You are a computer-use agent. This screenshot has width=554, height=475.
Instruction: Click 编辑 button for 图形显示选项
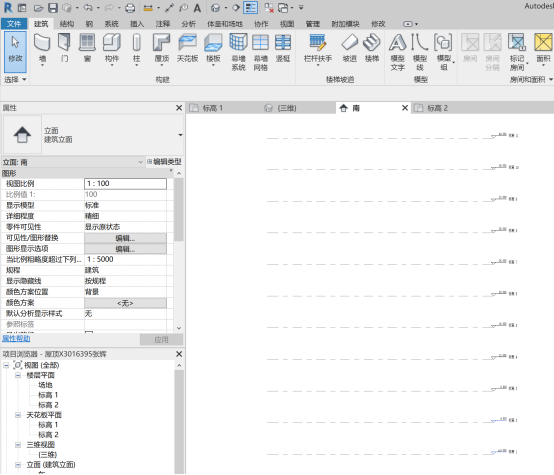[125, 249]
